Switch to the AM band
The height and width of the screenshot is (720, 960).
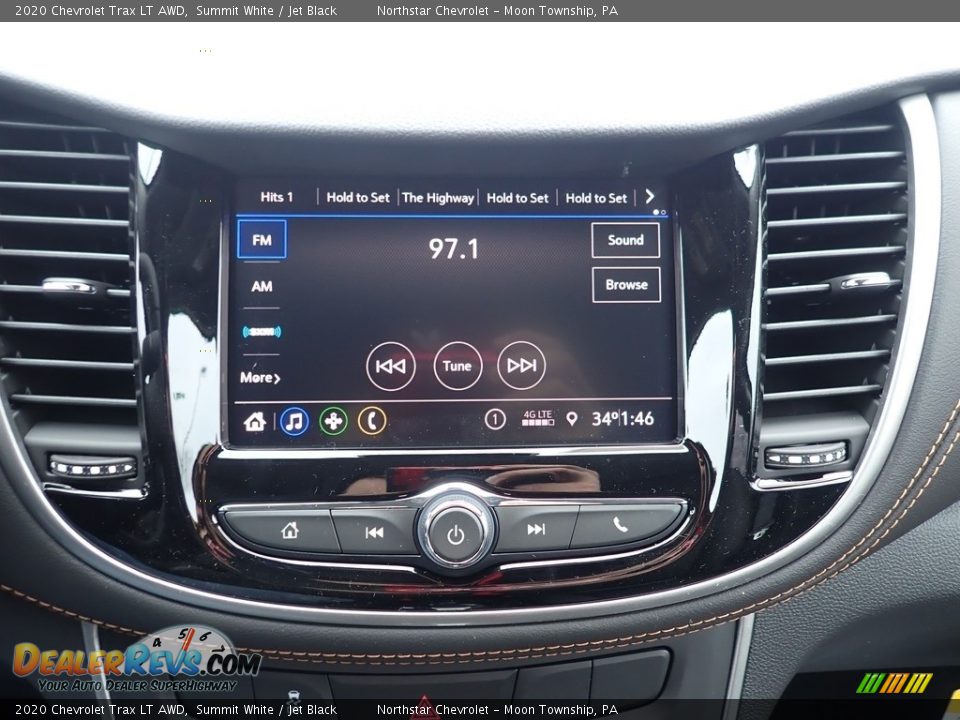[261, 286]
